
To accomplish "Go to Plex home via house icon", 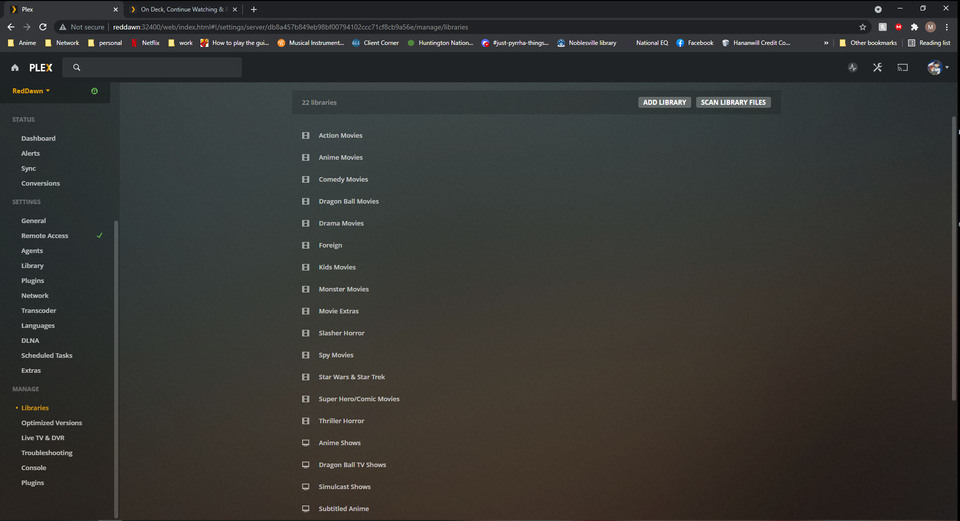I will (x=15, y=67).
